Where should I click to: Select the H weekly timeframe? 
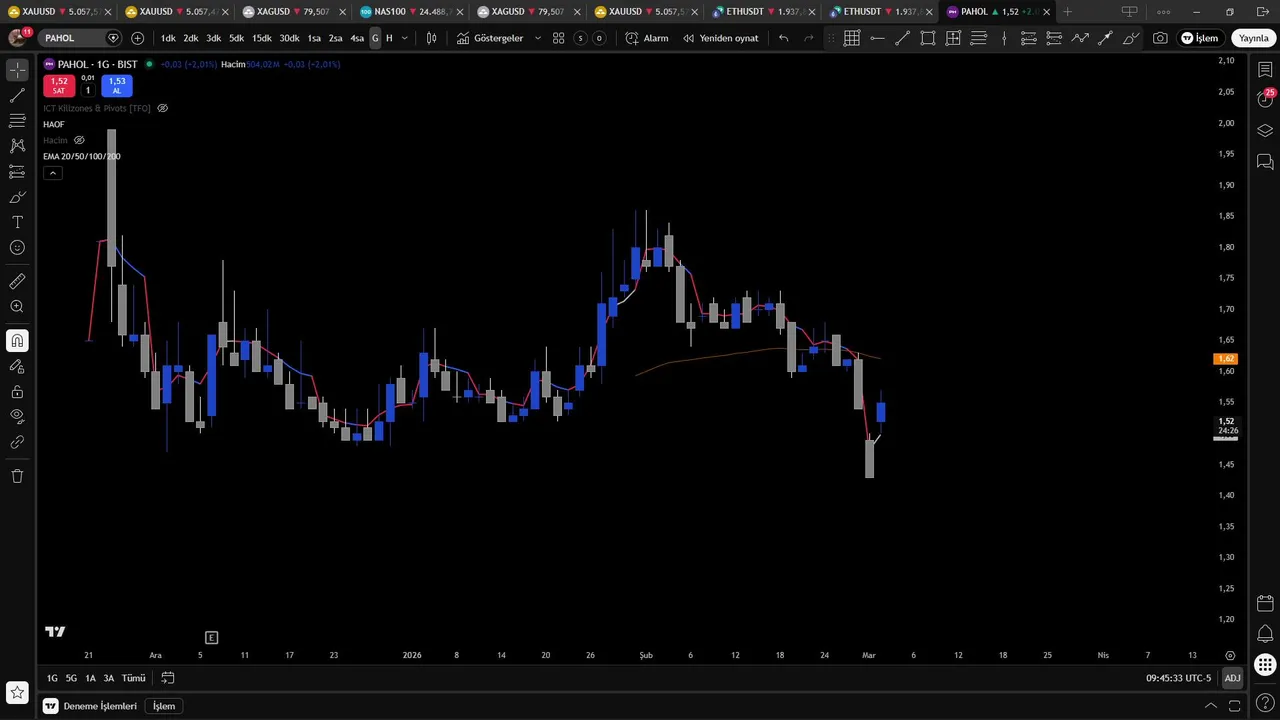(x=389, y=38)
